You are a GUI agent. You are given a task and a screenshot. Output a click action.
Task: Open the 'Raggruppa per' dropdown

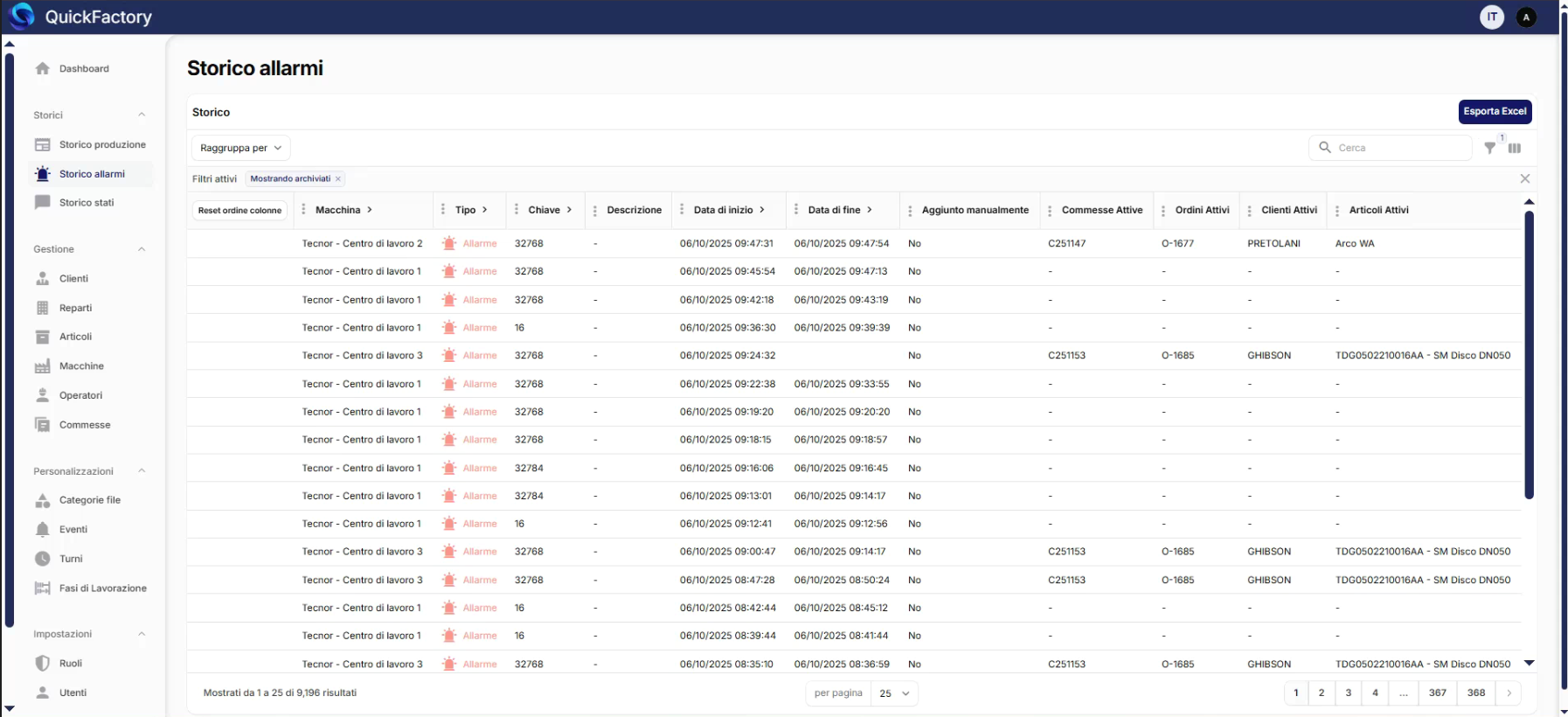tap(240, 149)
